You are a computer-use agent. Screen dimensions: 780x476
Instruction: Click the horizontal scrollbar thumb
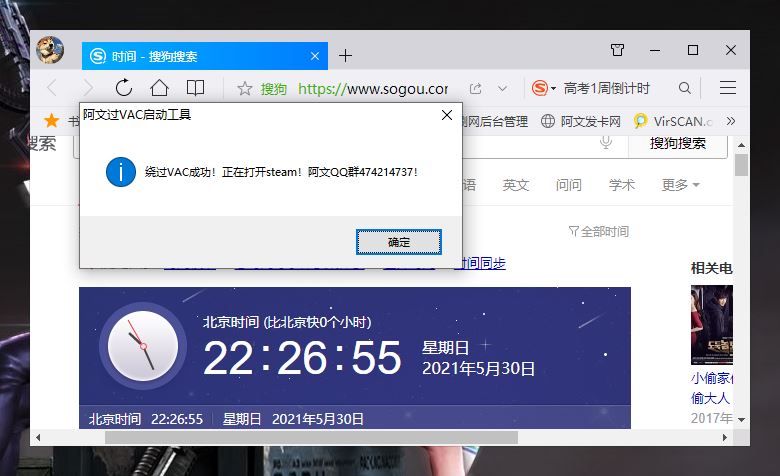pyautogui.click(x=311, y=438)
